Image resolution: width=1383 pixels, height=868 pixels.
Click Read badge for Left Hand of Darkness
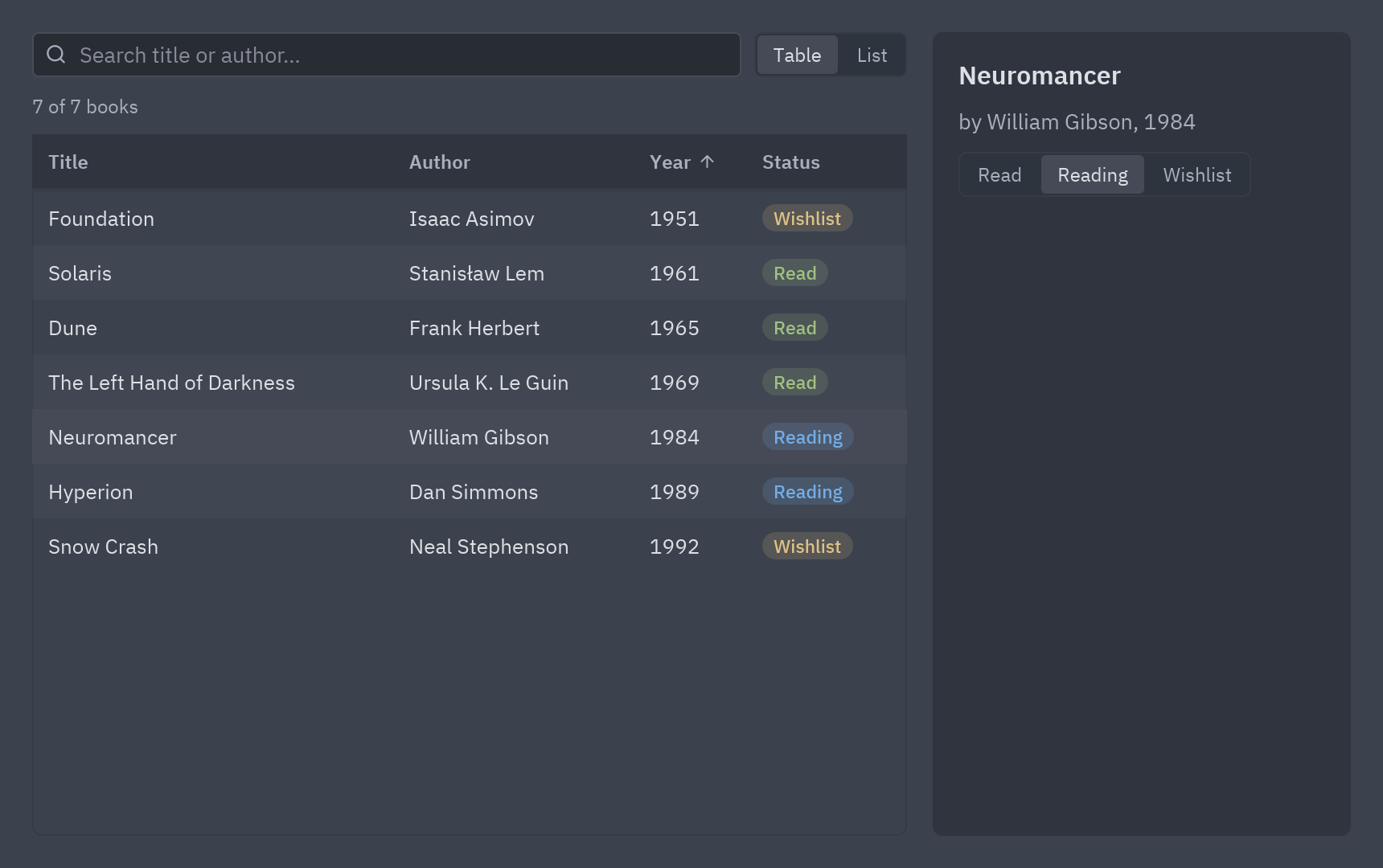[x=795, y=383]
